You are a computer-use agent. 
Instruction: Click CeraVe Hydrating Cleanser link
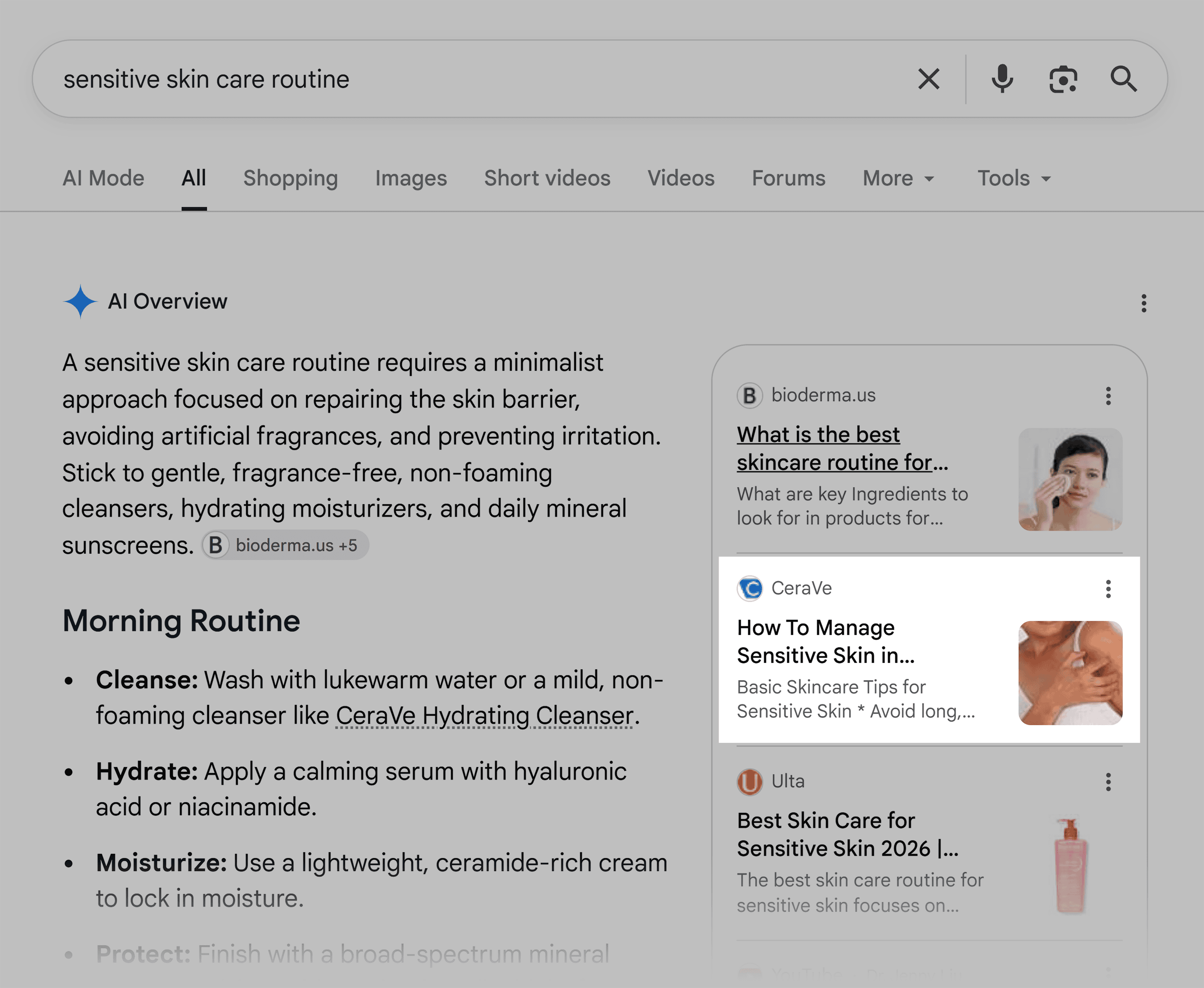(x=484, y=715)
